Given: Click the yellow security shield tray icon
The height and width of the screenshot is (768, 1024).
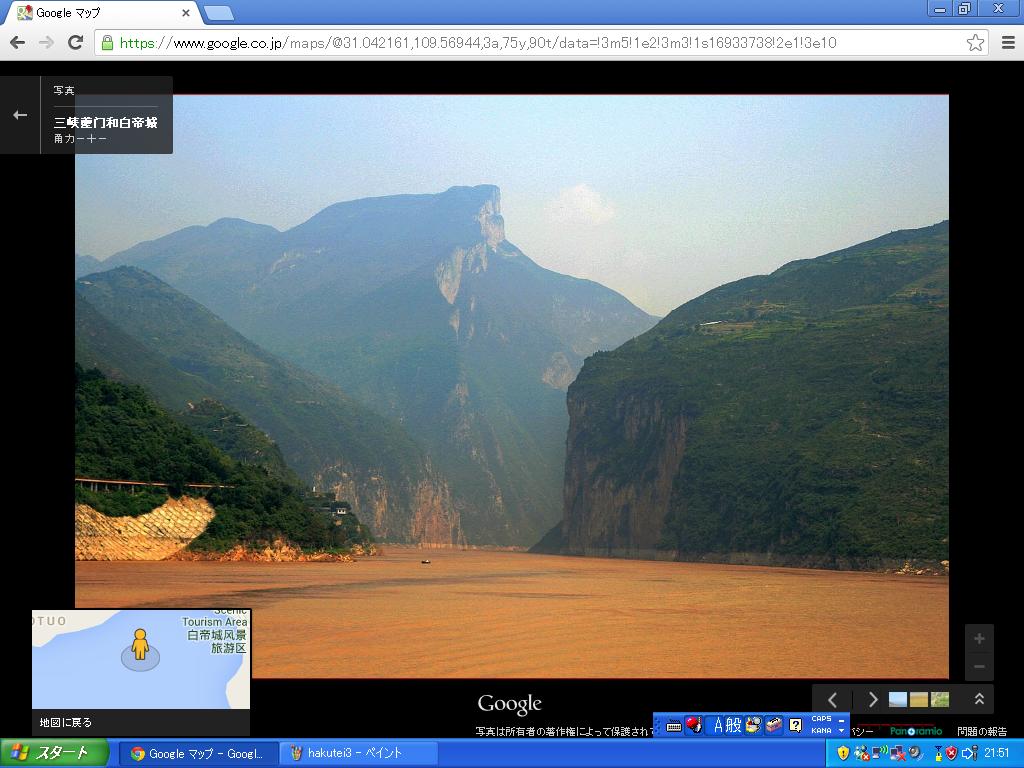Looking at the screenshot, I should tap(843, 754).
